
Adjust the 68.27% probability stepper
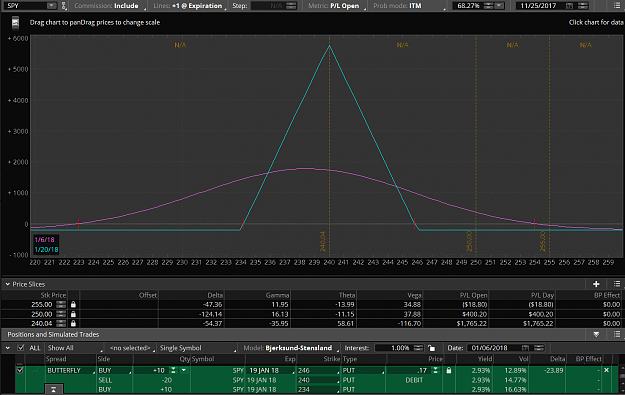tap(488, 6)
